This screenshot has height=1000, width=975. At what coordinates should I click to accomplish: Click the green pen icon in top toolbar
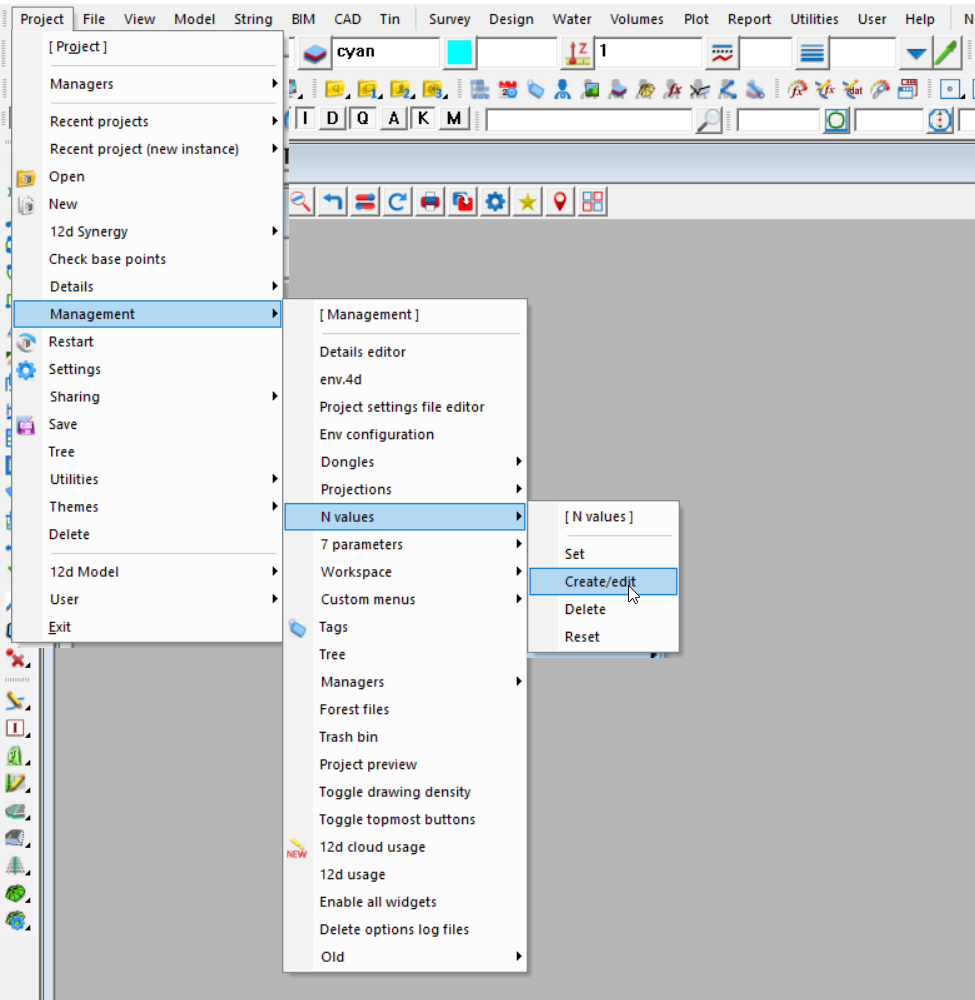[x=946, y=53]
